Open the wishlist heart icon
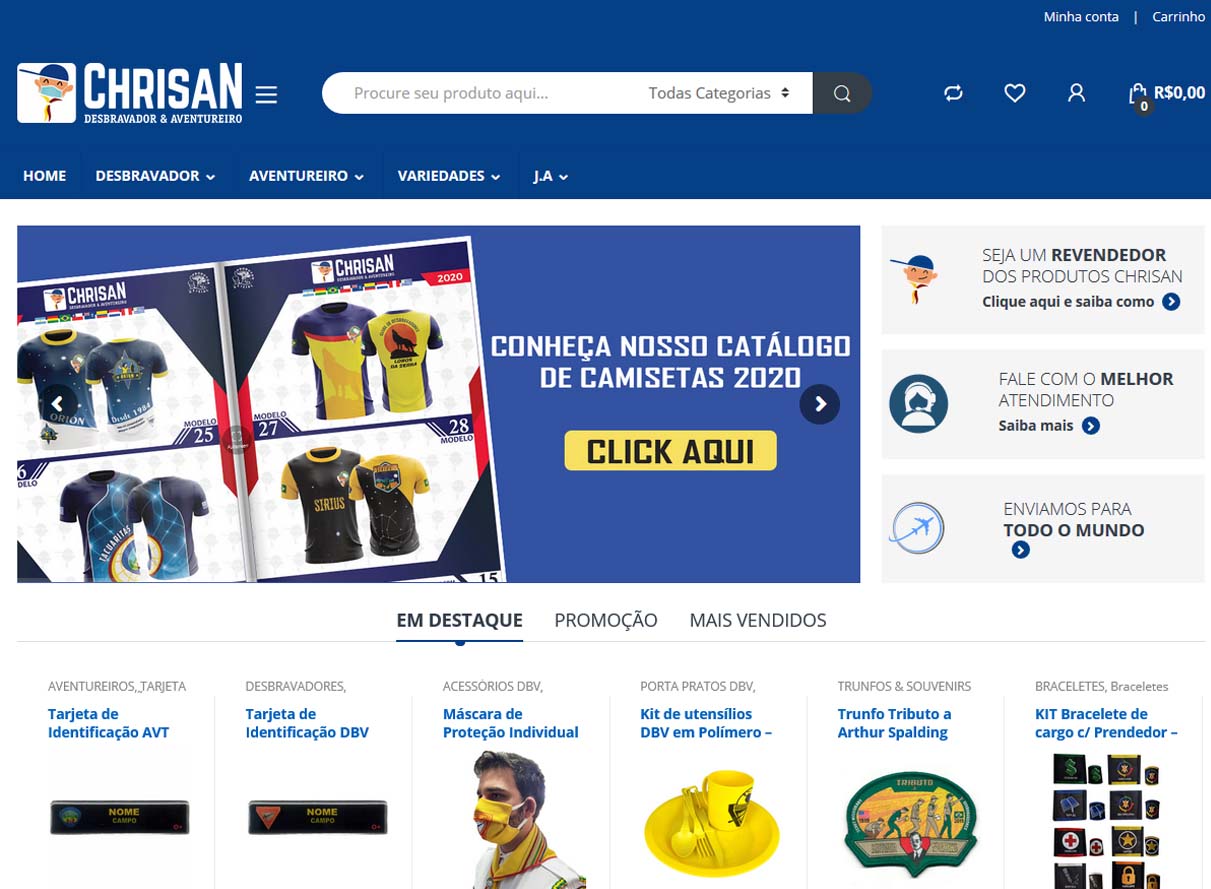This screenshot has width=1211, height=889. (x=1015, y=93)
